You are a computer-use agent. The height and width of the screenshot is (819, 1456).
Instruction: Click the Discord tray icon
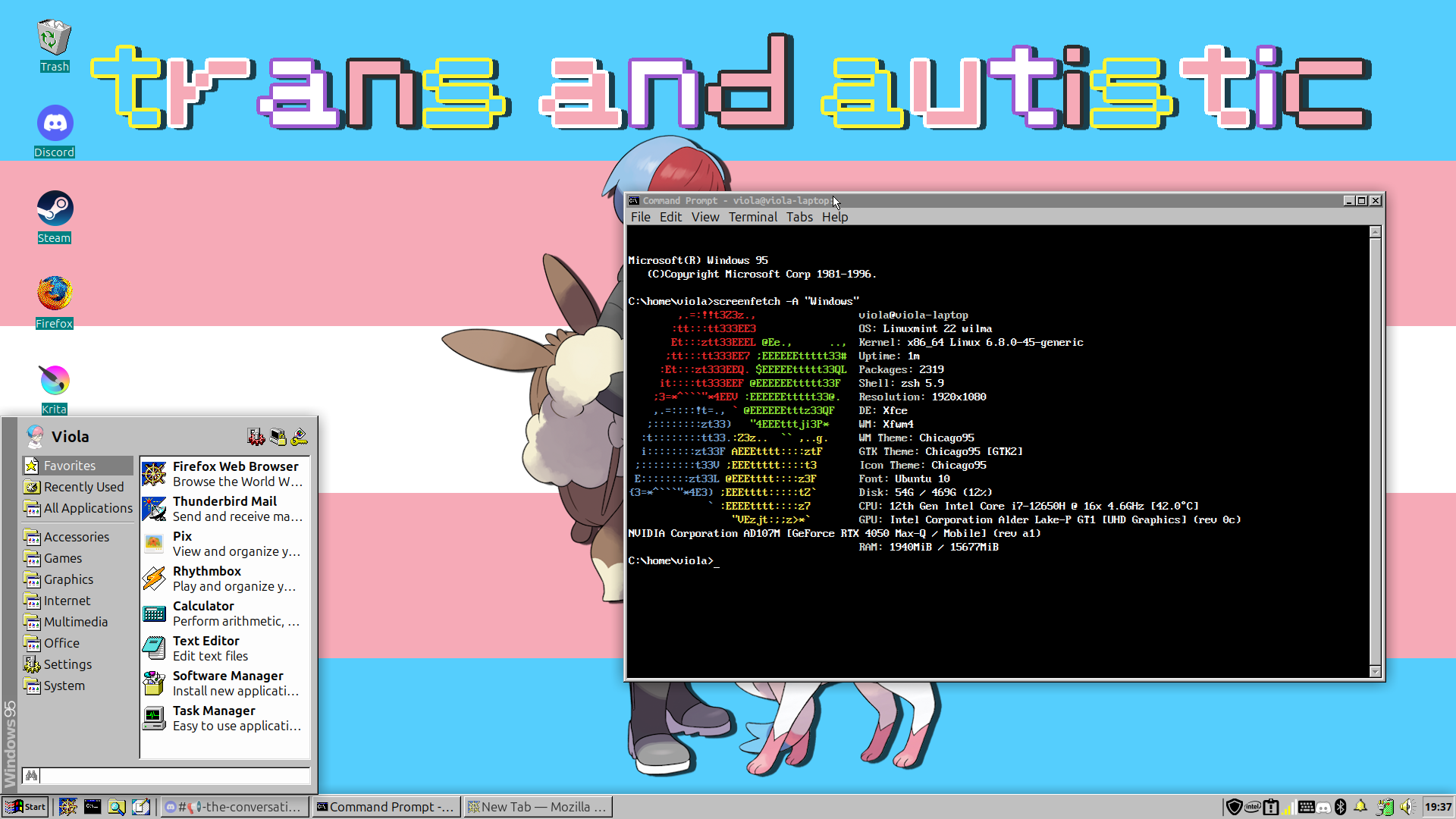(x=1323, y=807)
